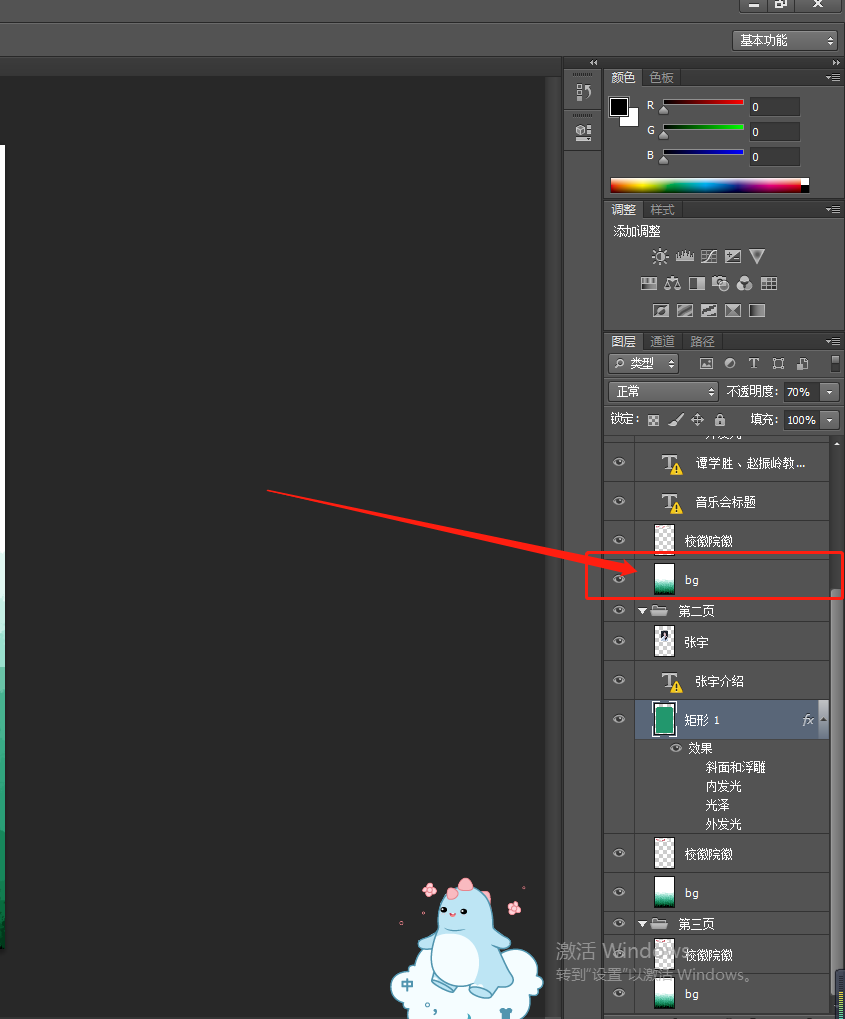Open the 类型 layer filter dropdown
845x1019 pixels.
(x=644, y=363)
